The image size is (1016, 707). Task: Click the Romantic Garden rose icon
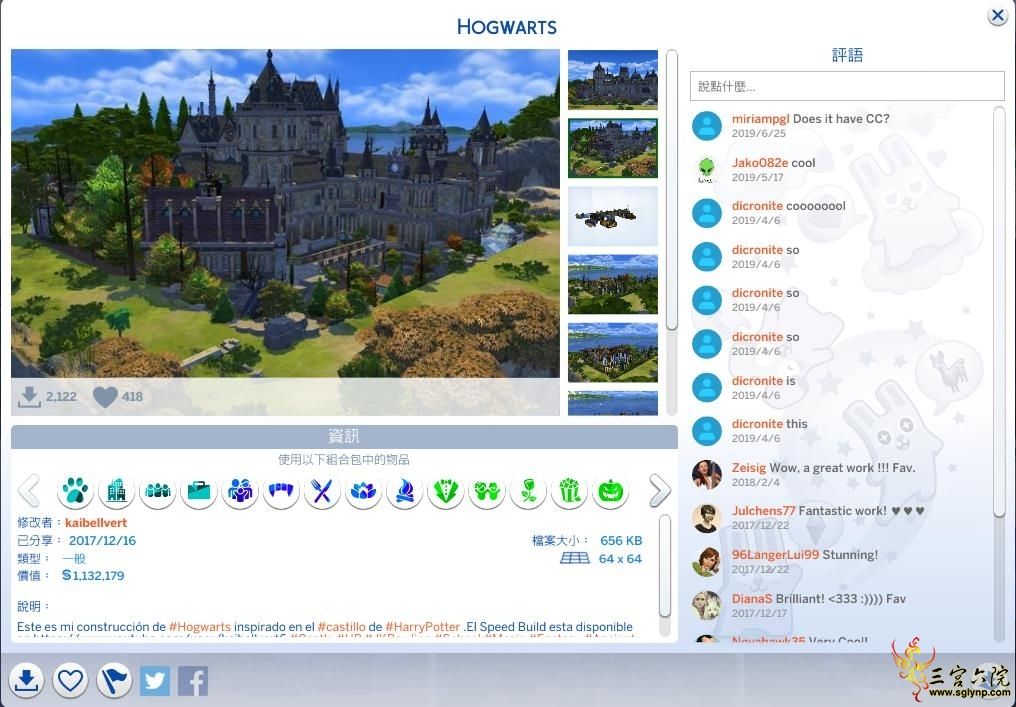coord(528,491)
